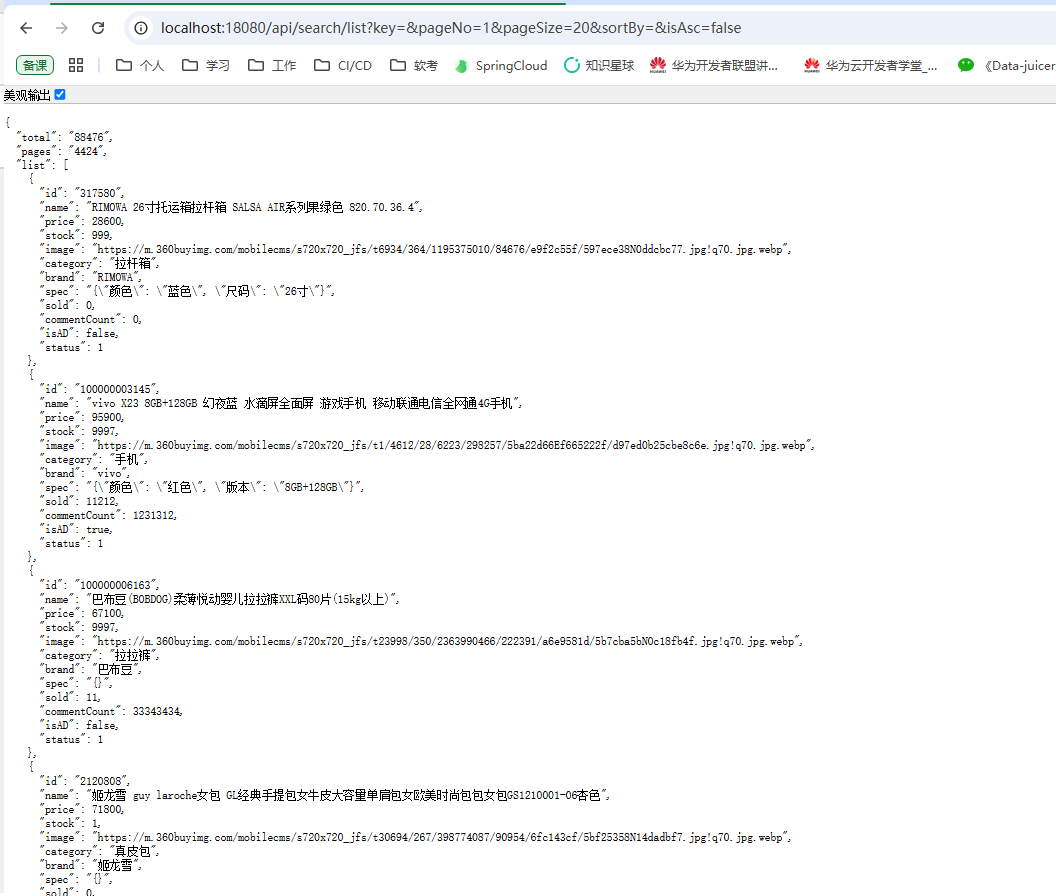Open the 华为云开发者学堂 bookmark

[870, 65]
